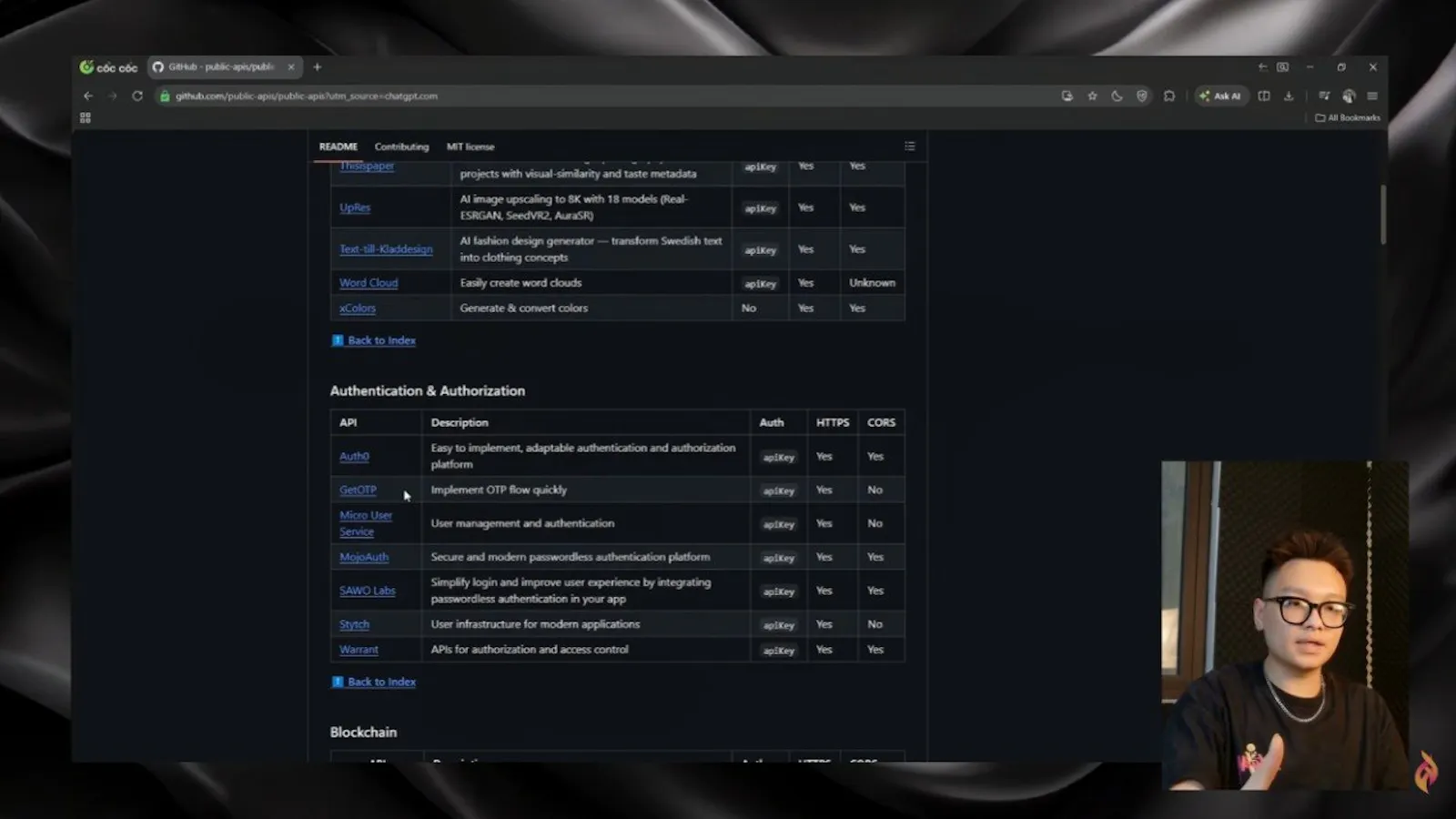Click 'Implement OTP flow quickly' description

click(499, 490)
